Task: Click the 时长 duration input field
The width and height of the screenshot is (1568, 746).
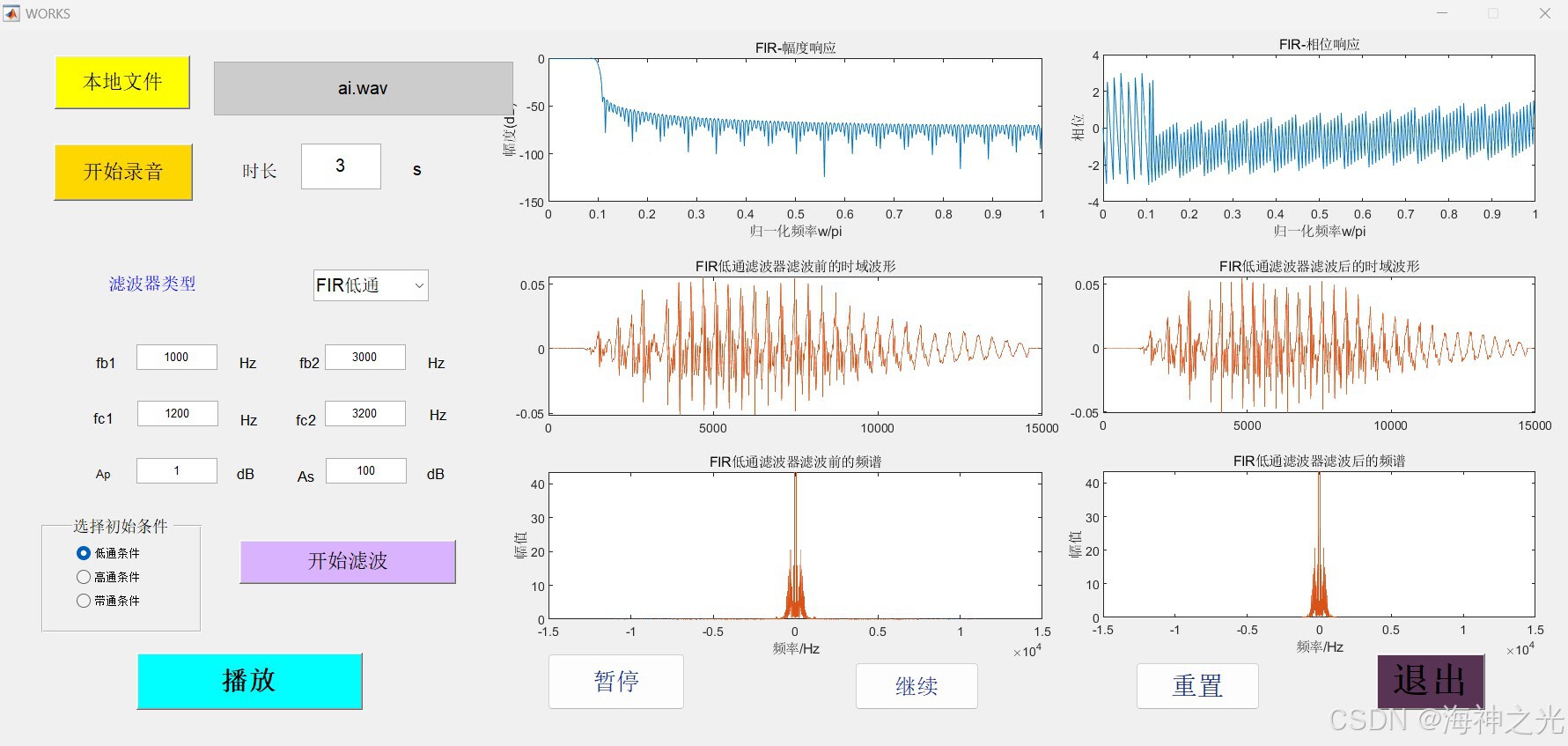Action: pyautogui.click(x=341, y=166)
